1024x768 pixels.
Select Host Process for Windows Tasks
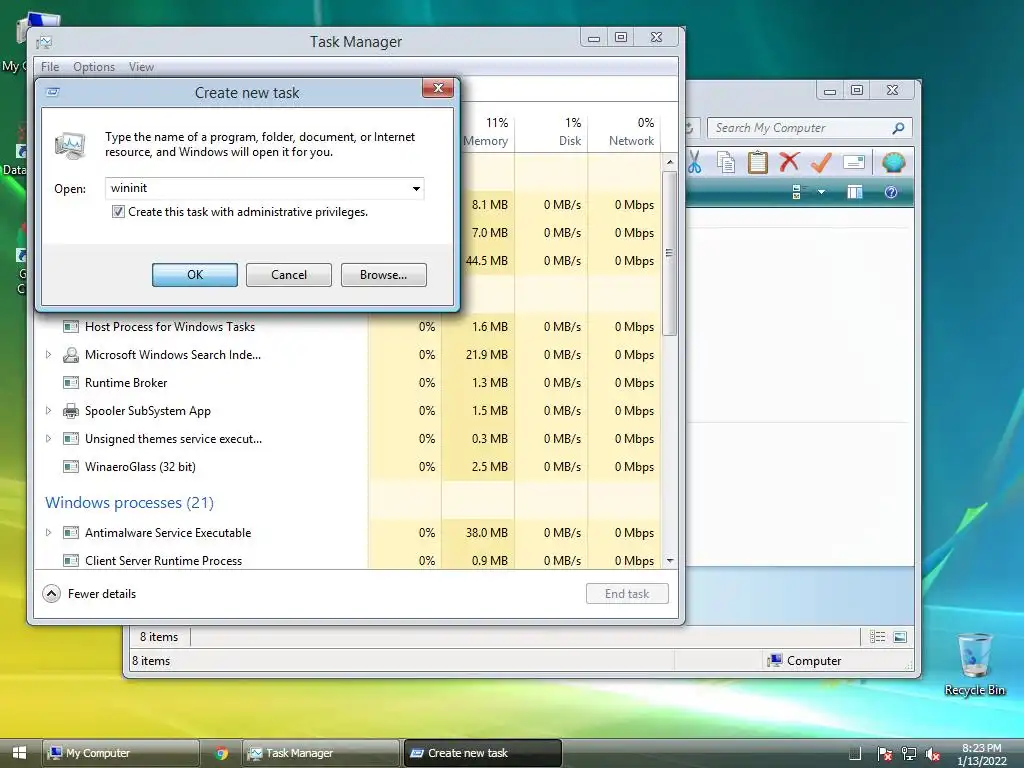(170, 327)
